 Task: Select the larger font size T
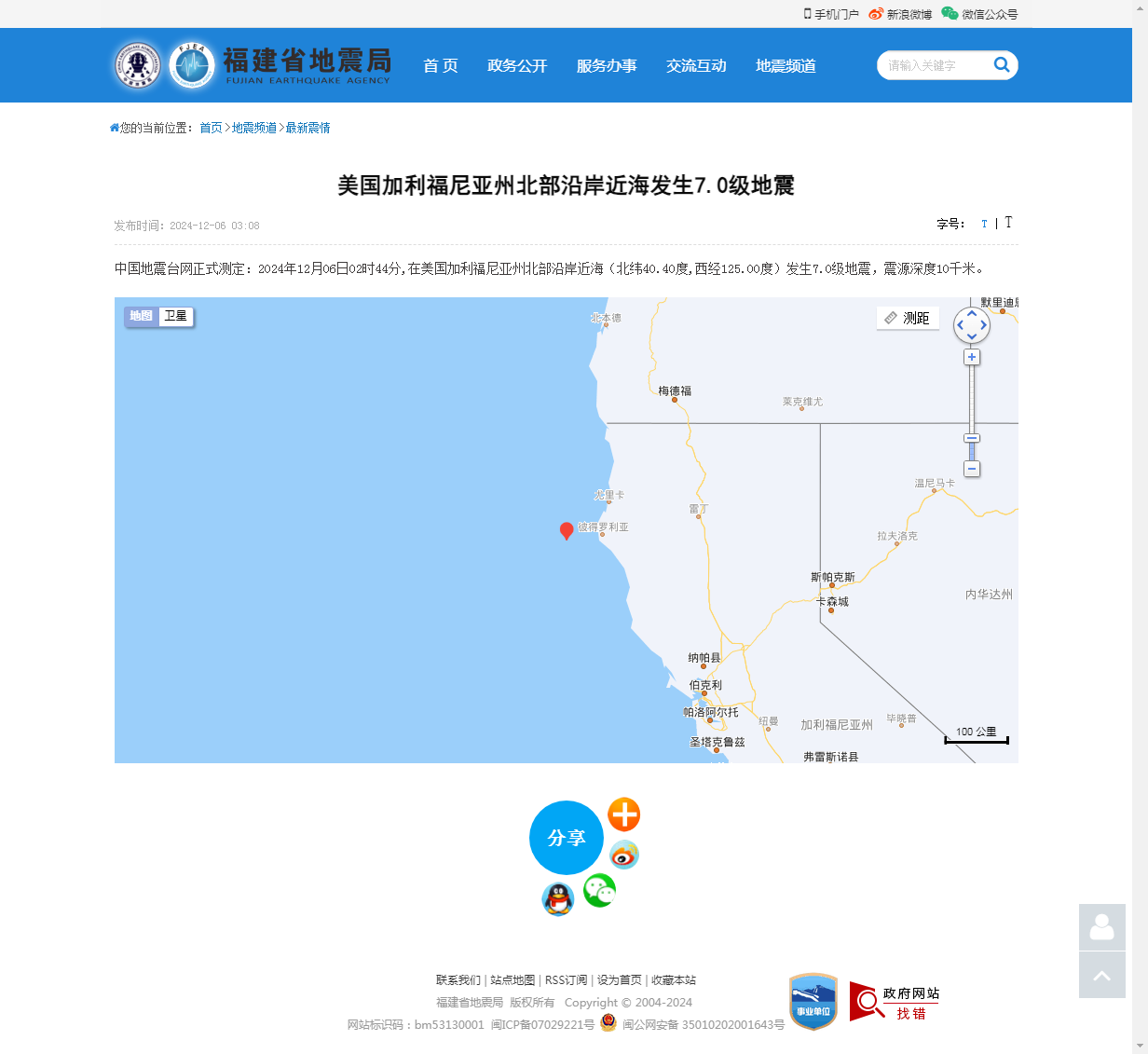click(x=1008, y=223)
